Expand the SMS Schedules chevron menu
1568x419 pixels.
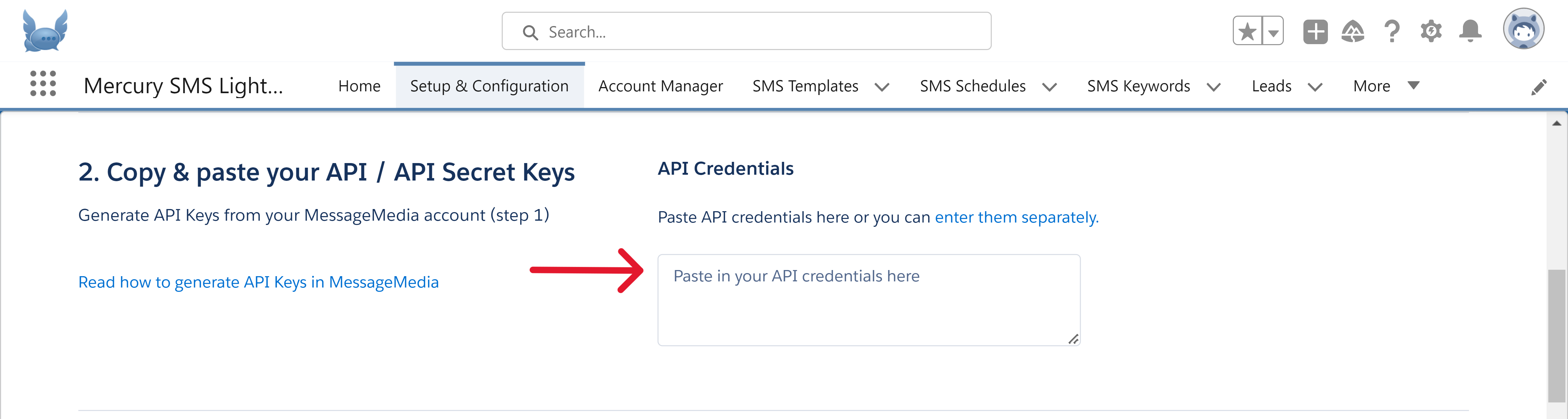click(1050, 87)
